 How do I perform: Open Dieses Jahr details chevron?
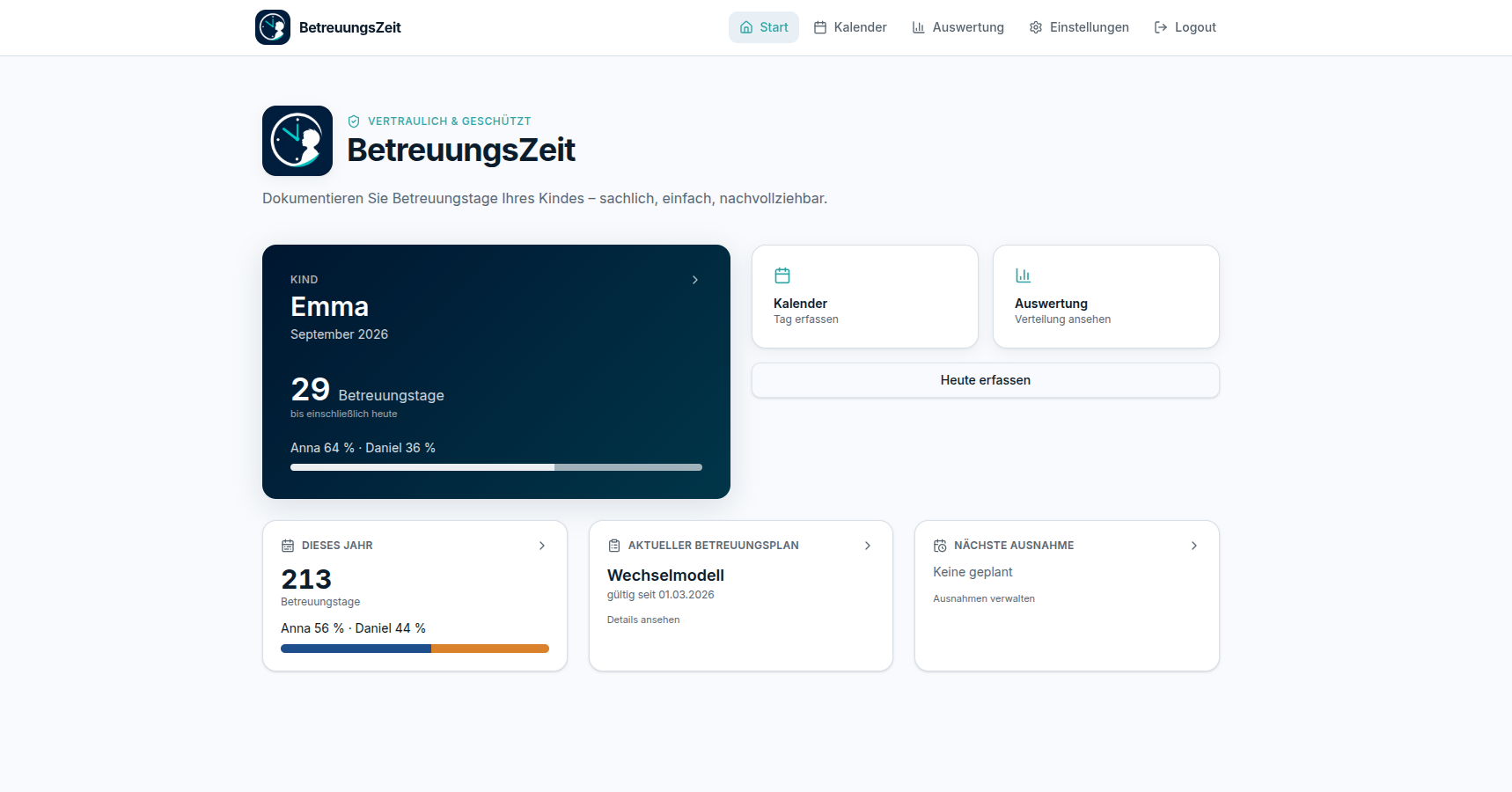coord(542,546)
